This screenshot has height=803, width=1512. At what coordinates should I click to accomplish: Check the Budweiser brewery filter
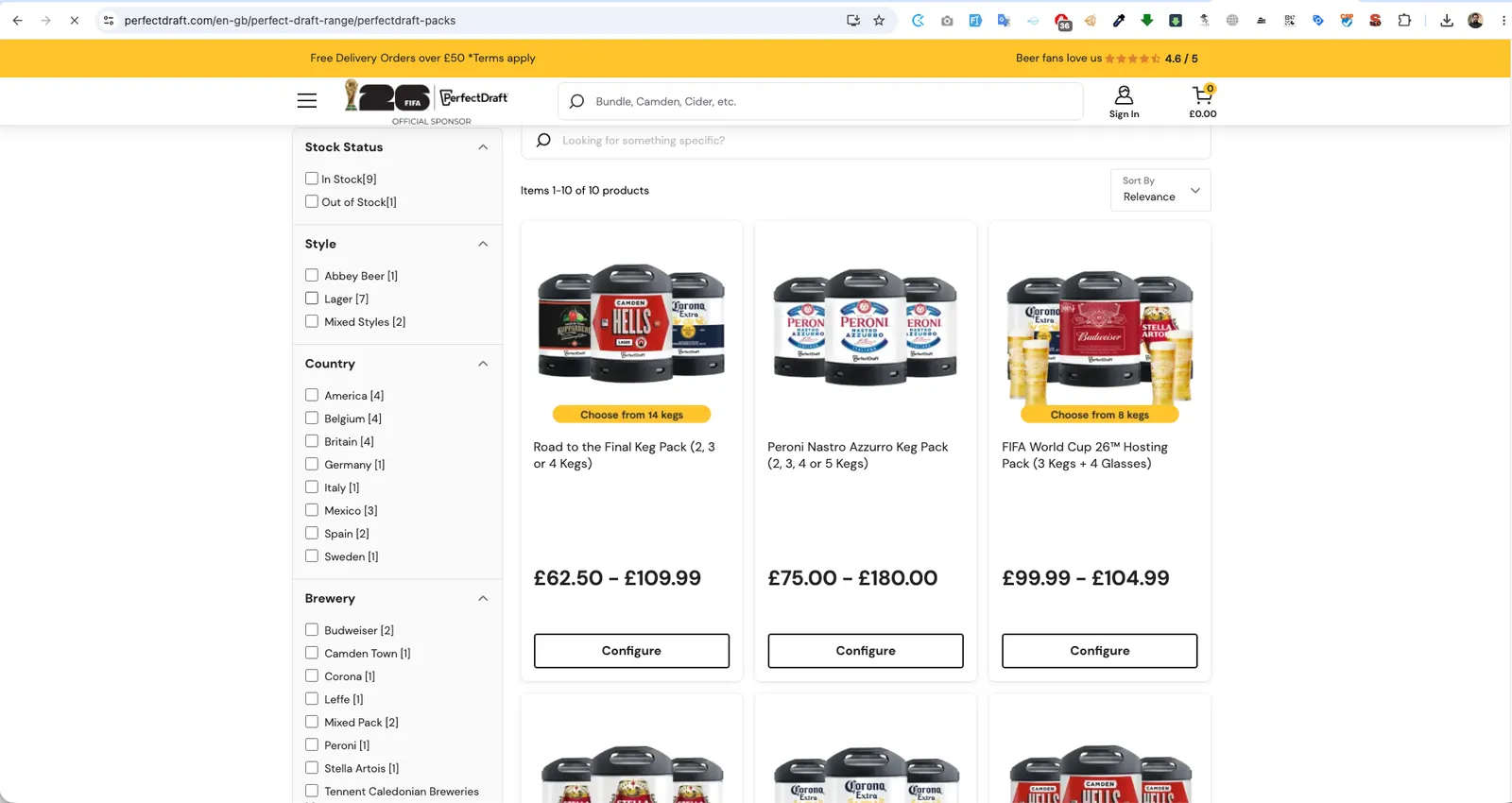(312, 629)
